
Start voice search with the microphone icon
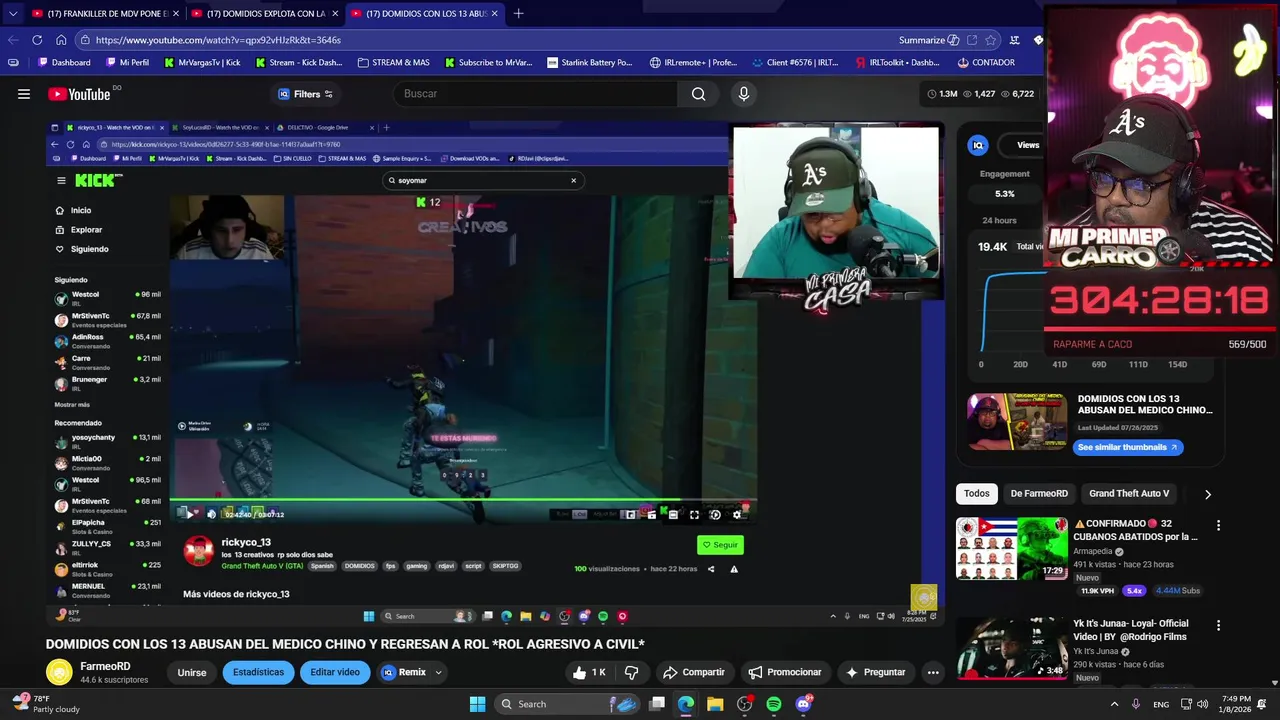743,94
